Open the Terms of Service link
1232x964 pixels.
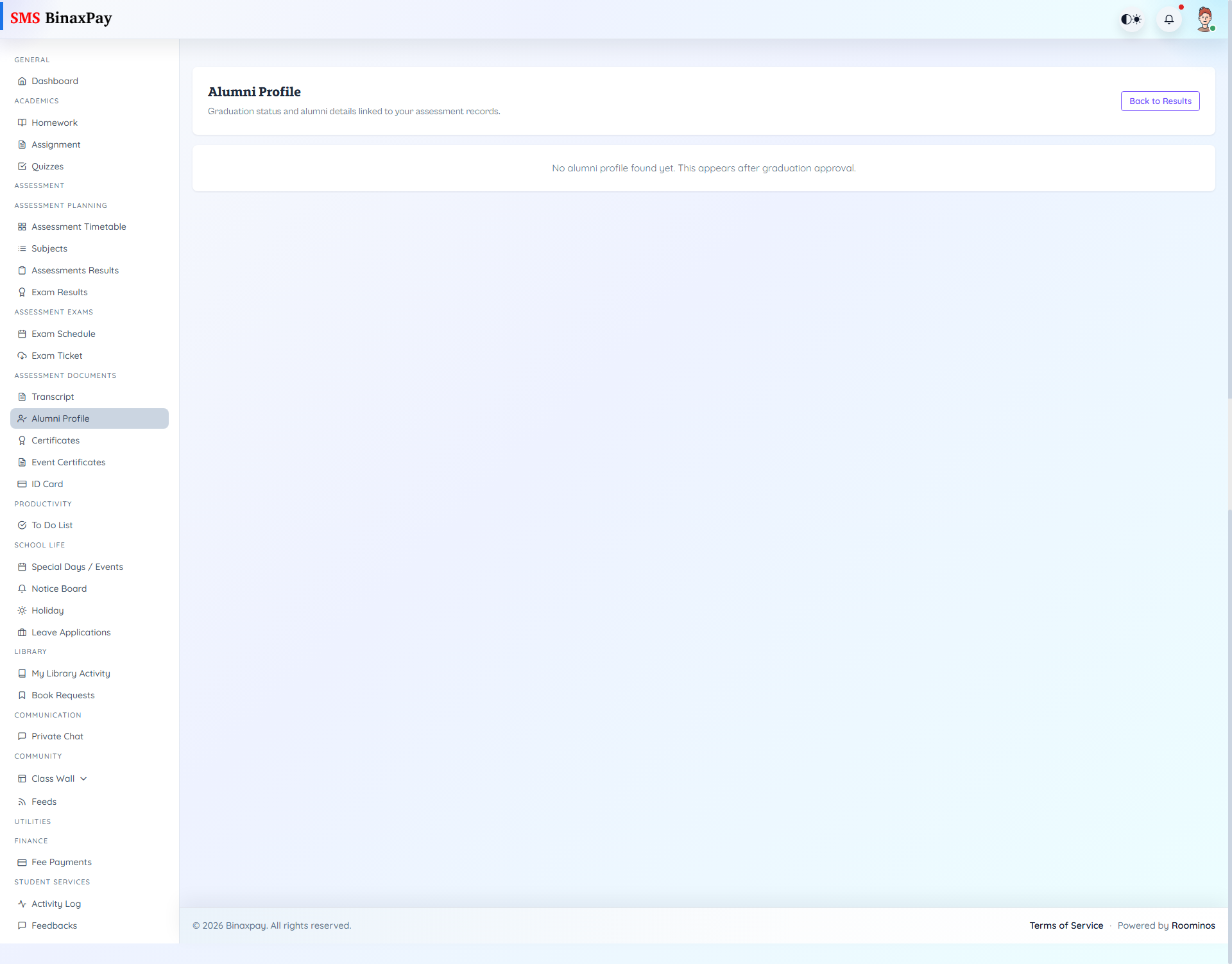click(x=1066, y=925)
